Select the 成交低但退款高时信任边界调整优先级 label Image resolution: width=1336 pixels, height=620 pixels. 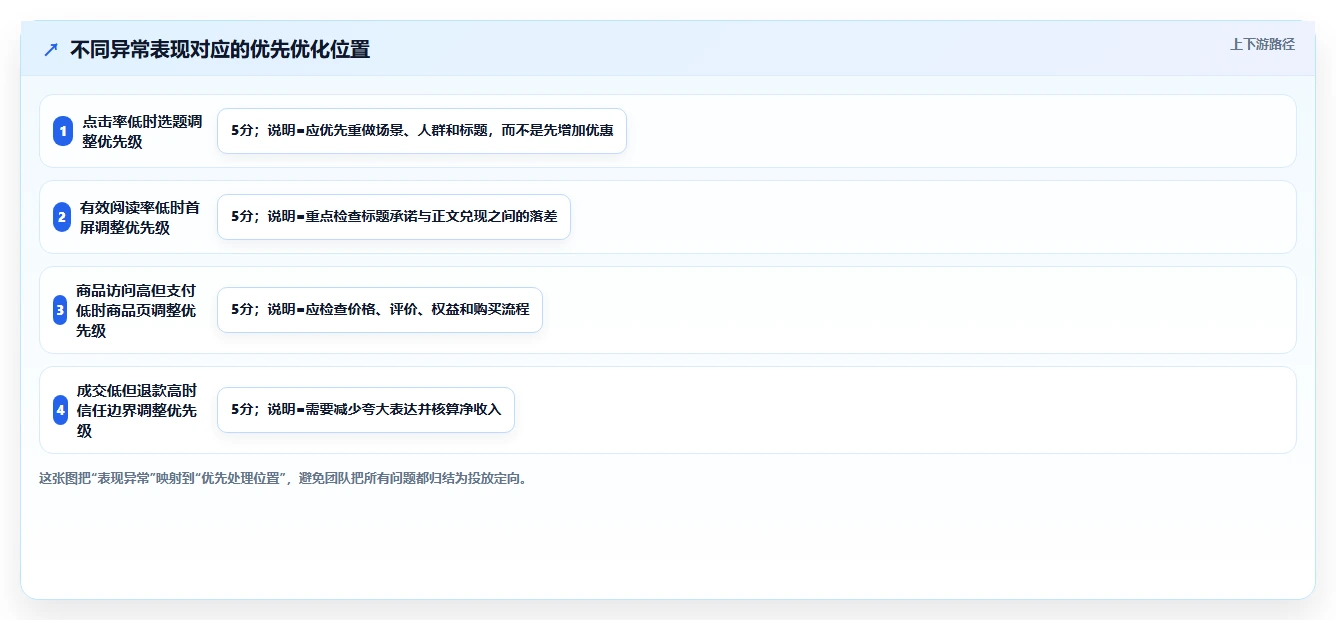(x=137, y=410)
